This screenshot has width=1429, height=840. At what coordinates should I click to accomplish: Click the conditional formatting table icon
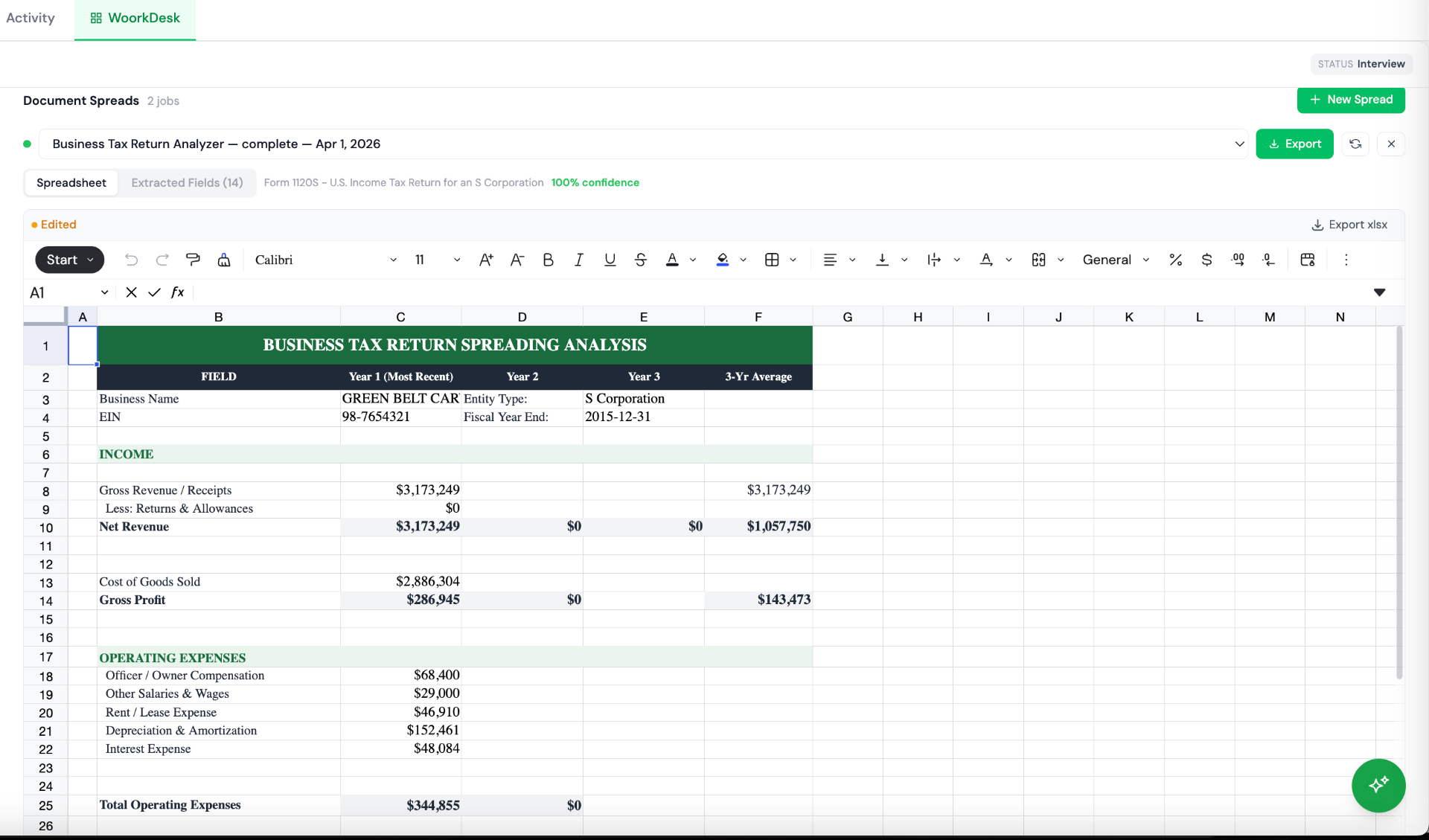[x=1308, y=260]
